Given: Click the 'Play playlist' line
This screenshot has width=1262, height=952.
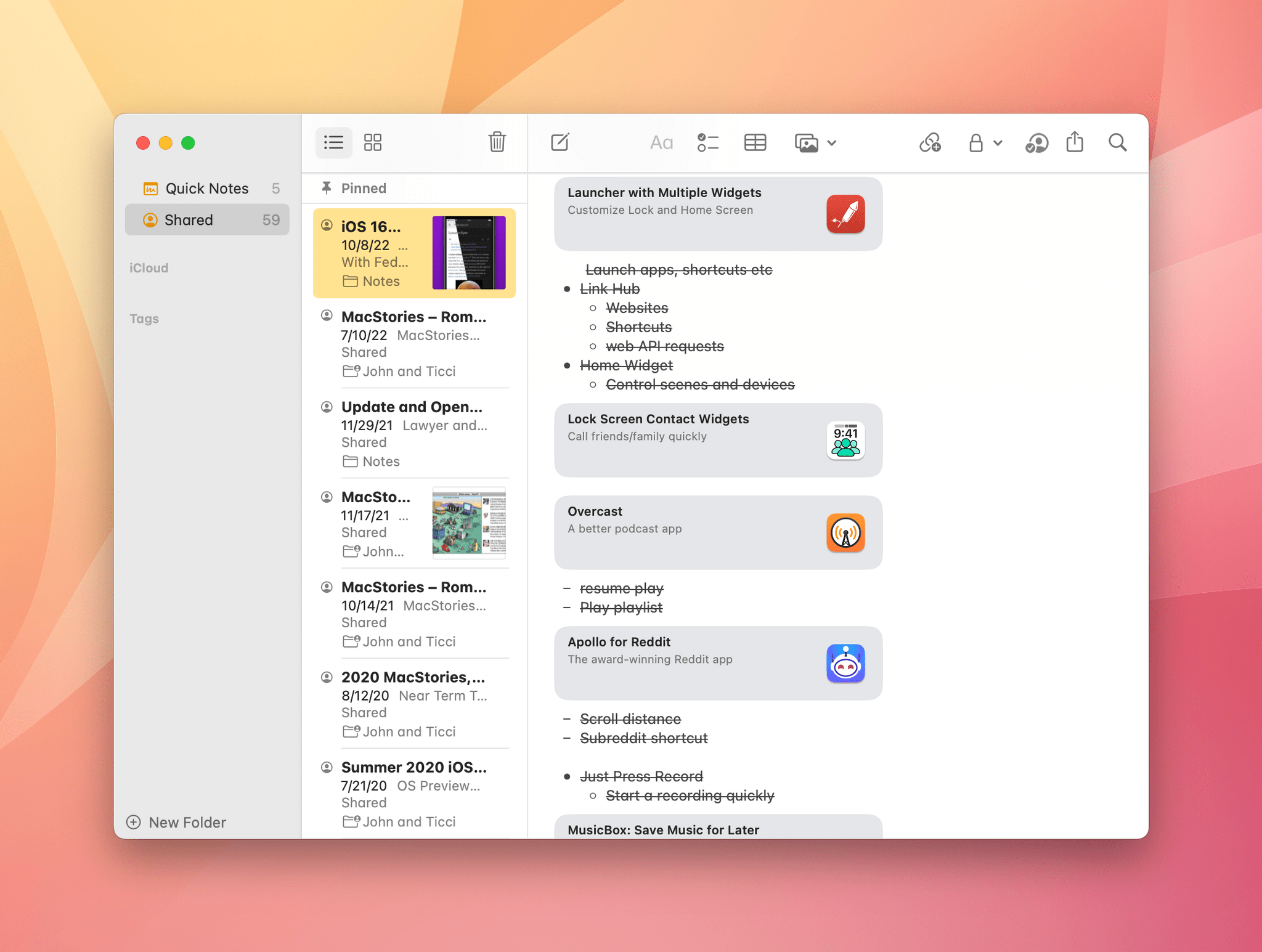Looking at the screenshot, I should pos(621,608).
